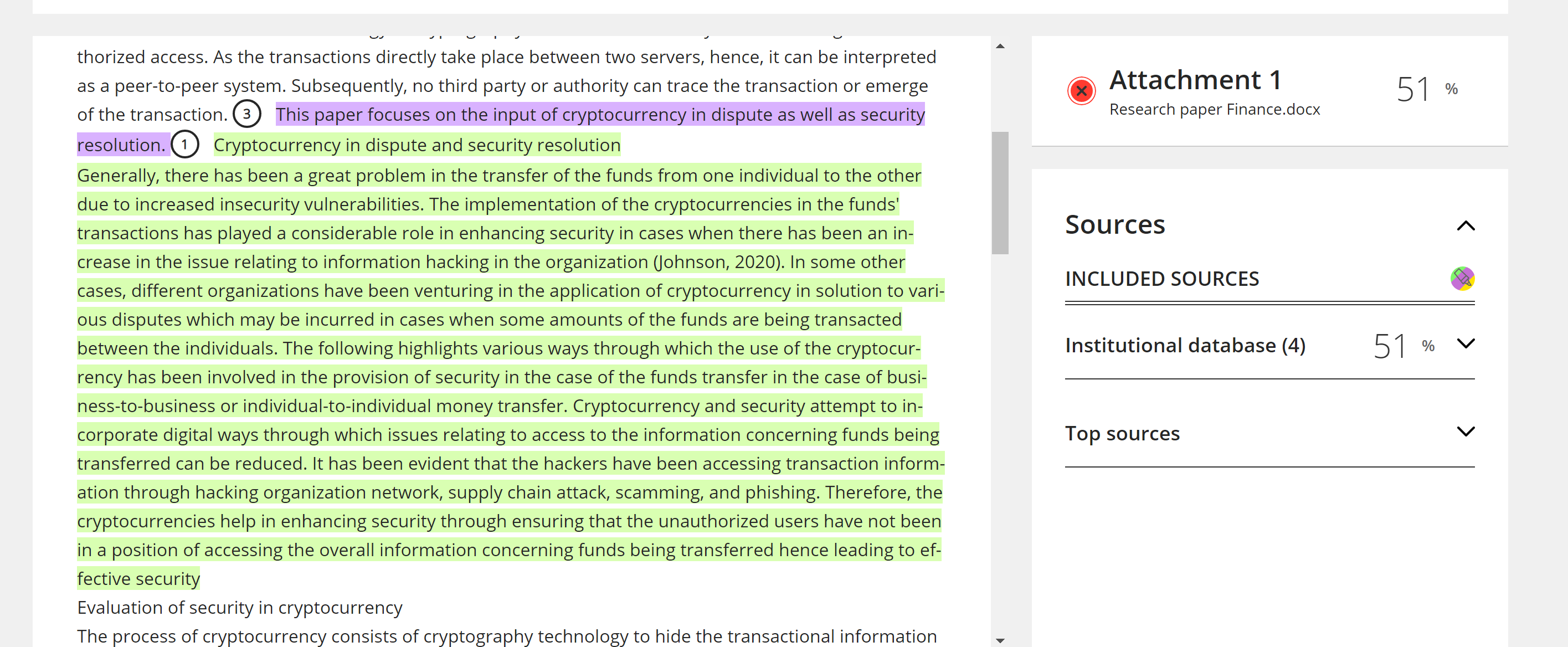1568x647 pixels.
Task: Click the INCLUDED SOURCES label
Action: tap(1162, 279)
